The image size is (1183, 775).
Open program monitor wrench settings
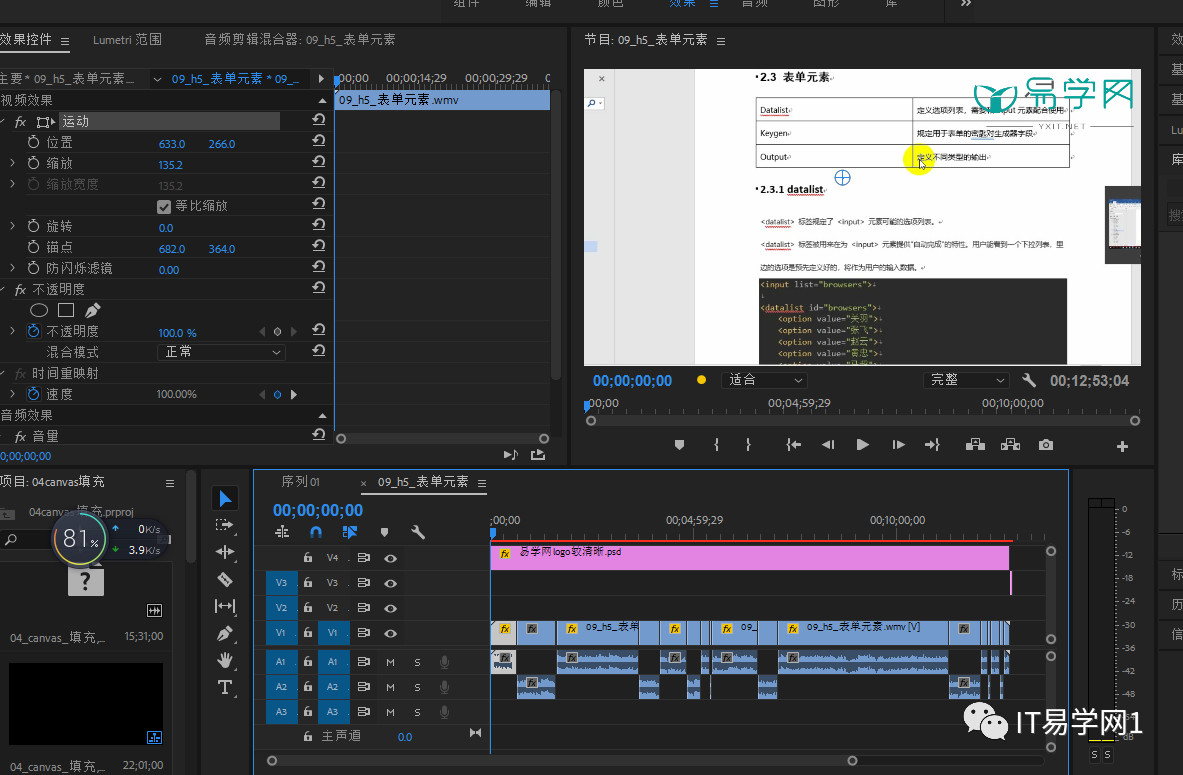tap(1029, 380)
